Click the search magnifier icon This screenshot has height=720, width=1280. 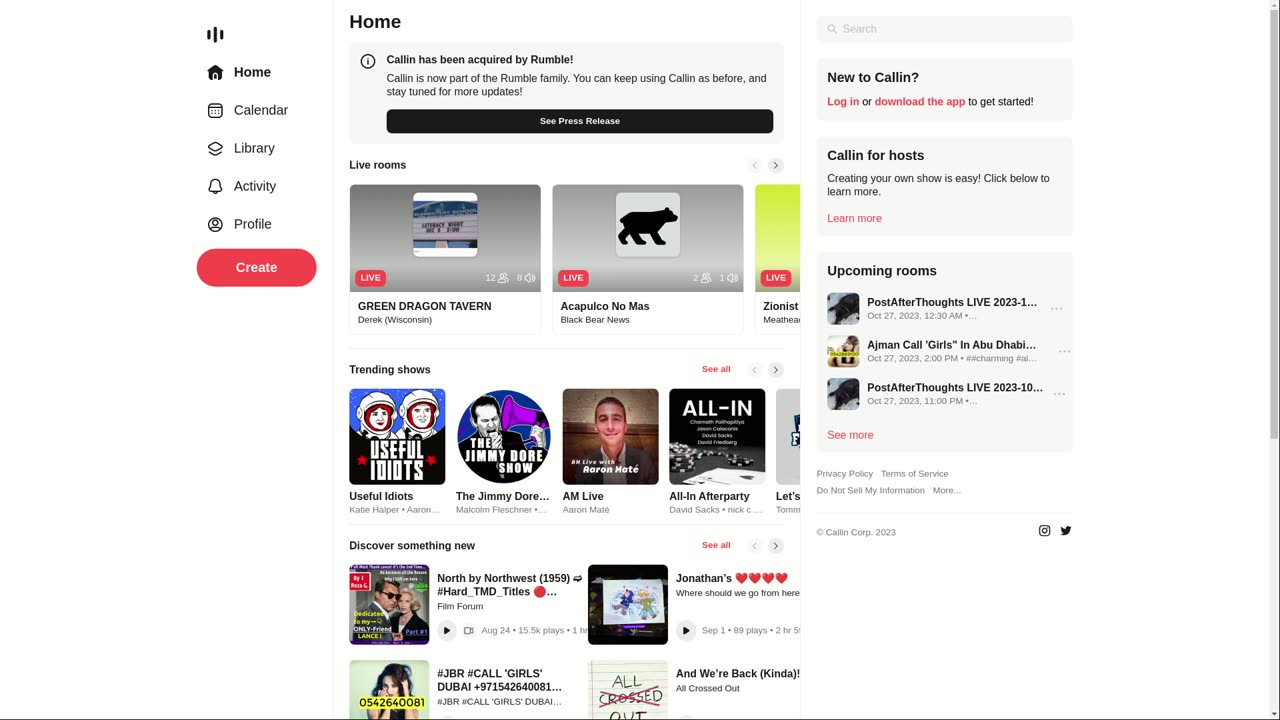(832, 29)
